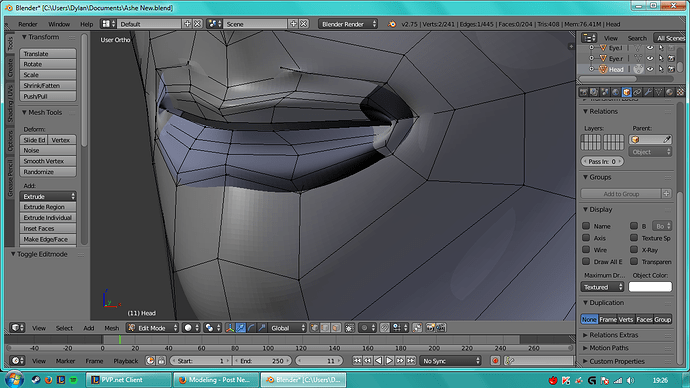Click the Extrude Region button
This screenshot has width=690, height=388.
tap(48, 207)
